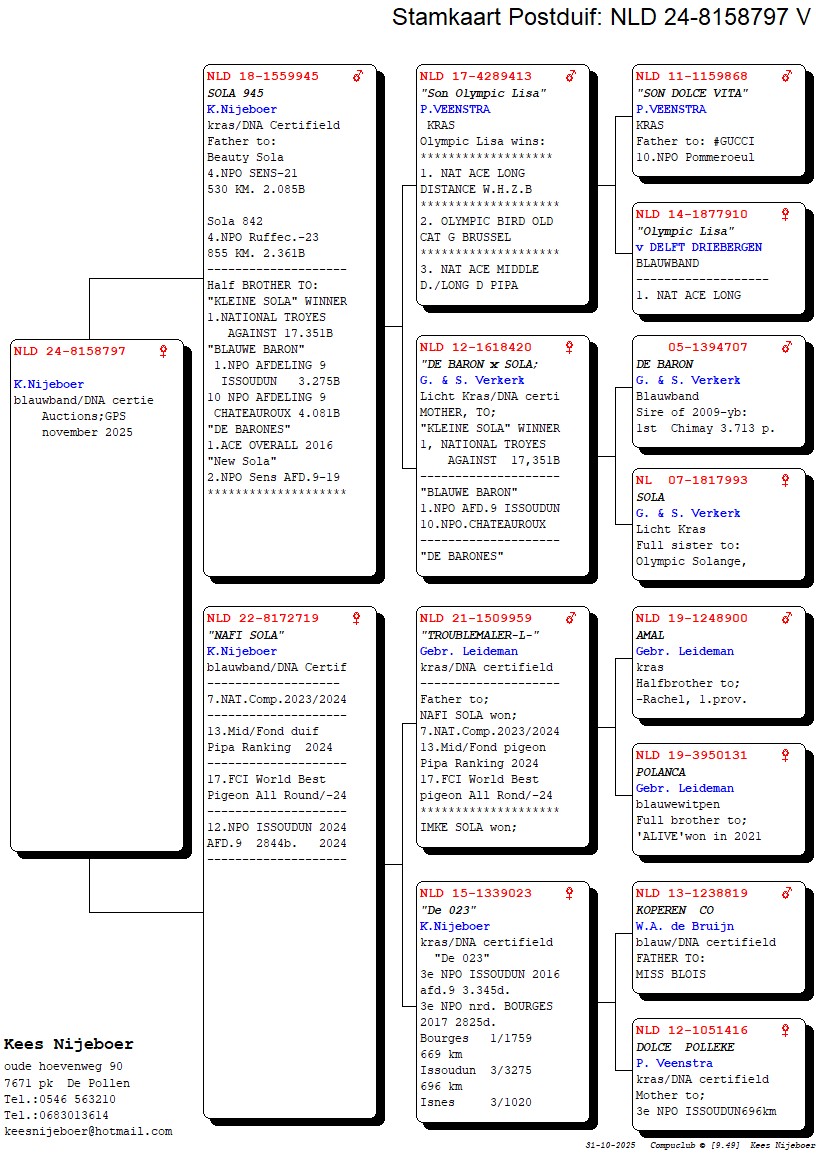Click female symbol on NLD 12-1618420 card
The image size is (816, 1172).
pos(570,347)
